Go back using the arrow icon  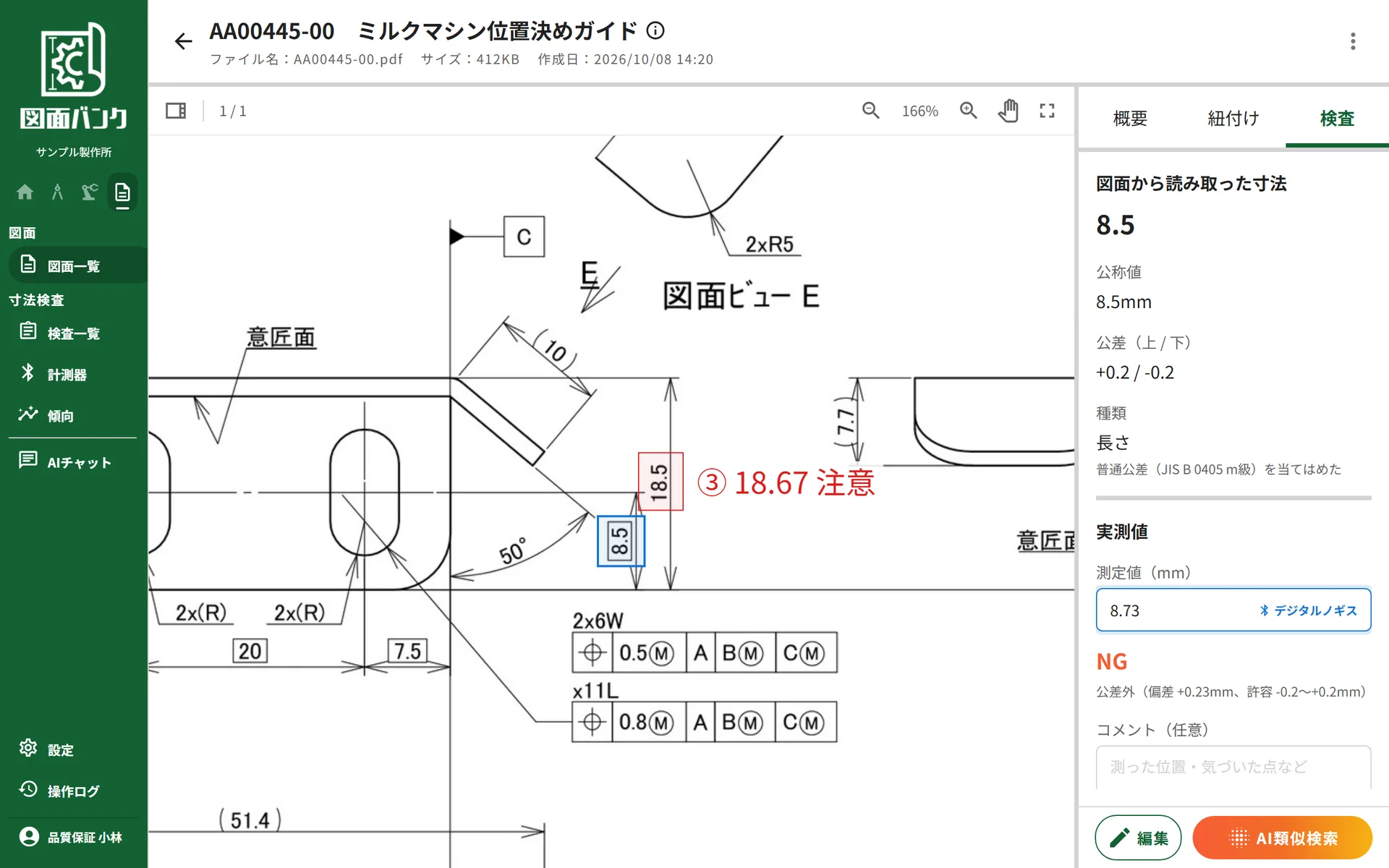point(183,41)
